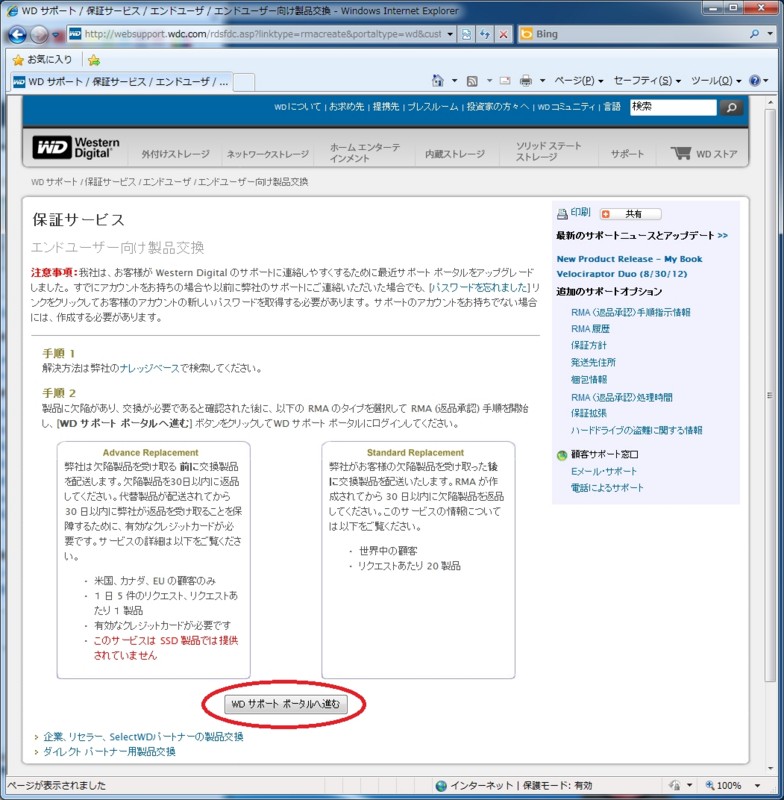Click the browser Forward arrow button
Viewport: 784px width, 800px height.
pos(39,35)
